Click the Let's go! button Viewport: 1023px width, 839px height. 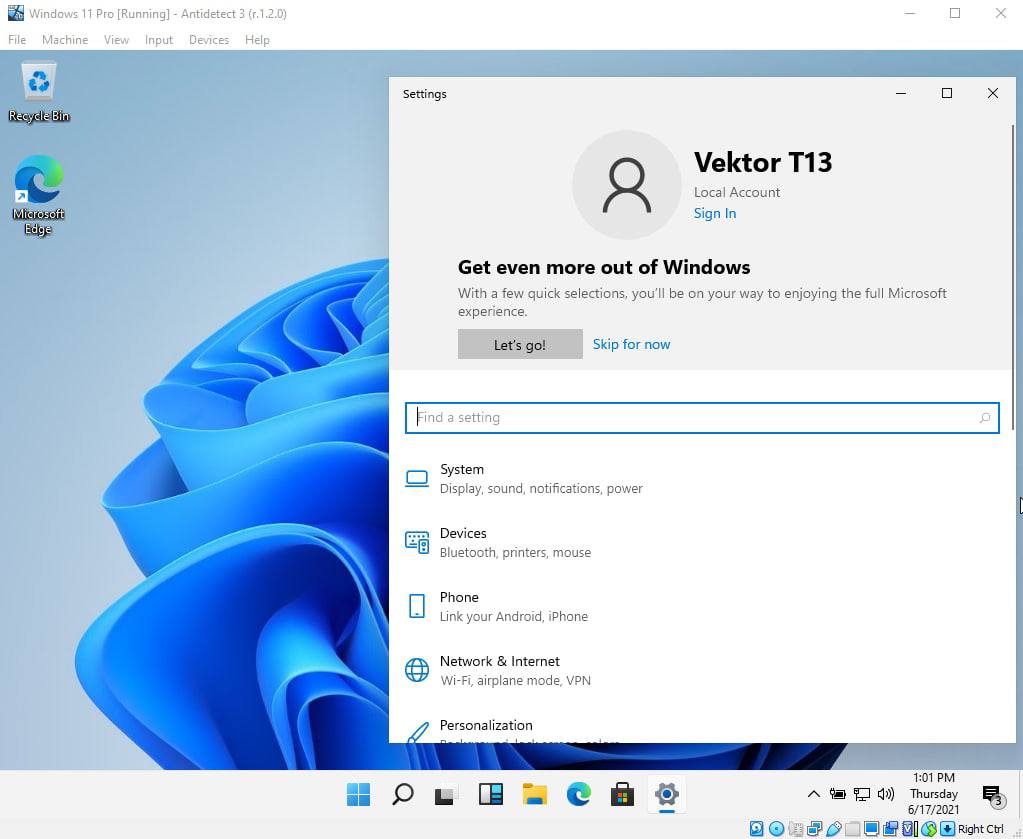(520, 344)
